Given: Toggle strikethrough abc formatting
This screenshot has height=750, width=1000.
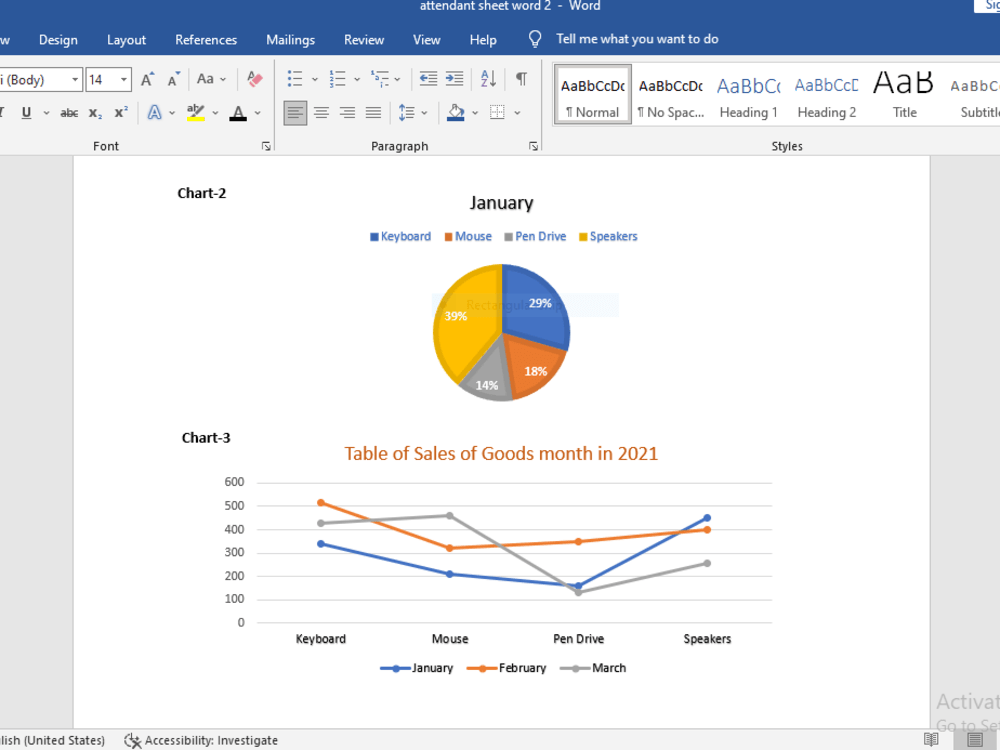Looking at the screenshot, I should [69, 113].
